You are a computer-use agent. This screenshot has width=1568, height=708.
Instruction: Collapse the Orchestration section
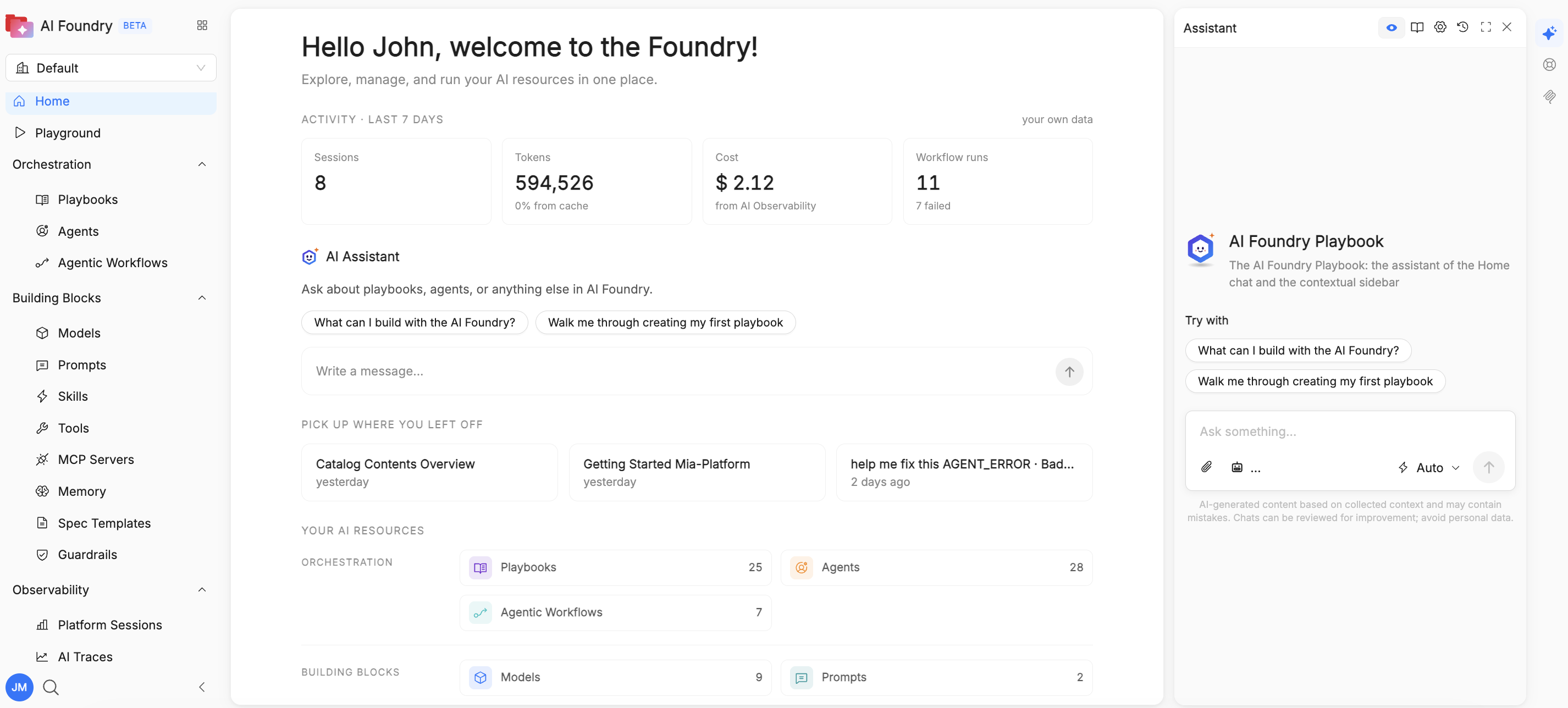click(x=202, y=164)
